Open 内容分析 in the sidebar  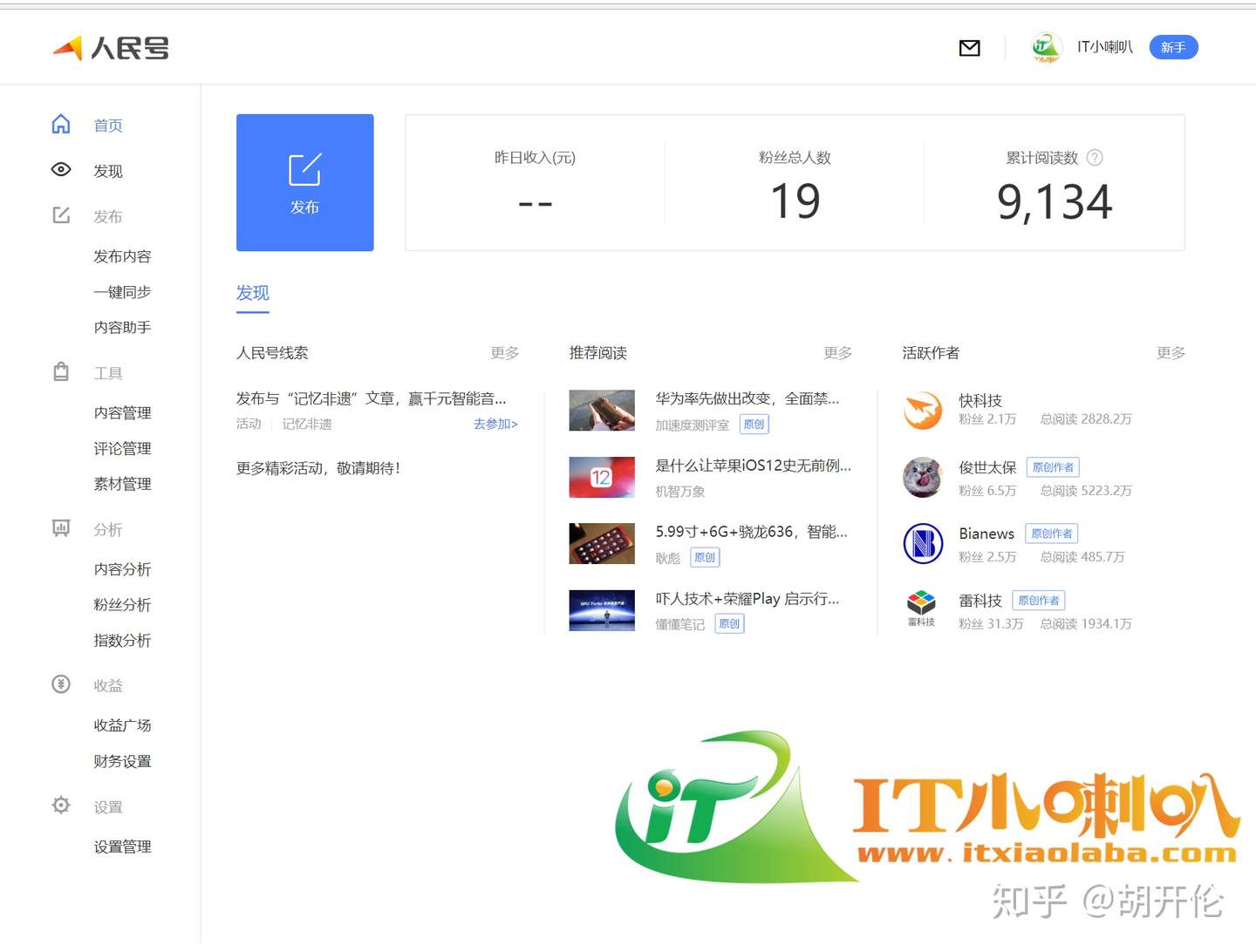click(123, 569)
